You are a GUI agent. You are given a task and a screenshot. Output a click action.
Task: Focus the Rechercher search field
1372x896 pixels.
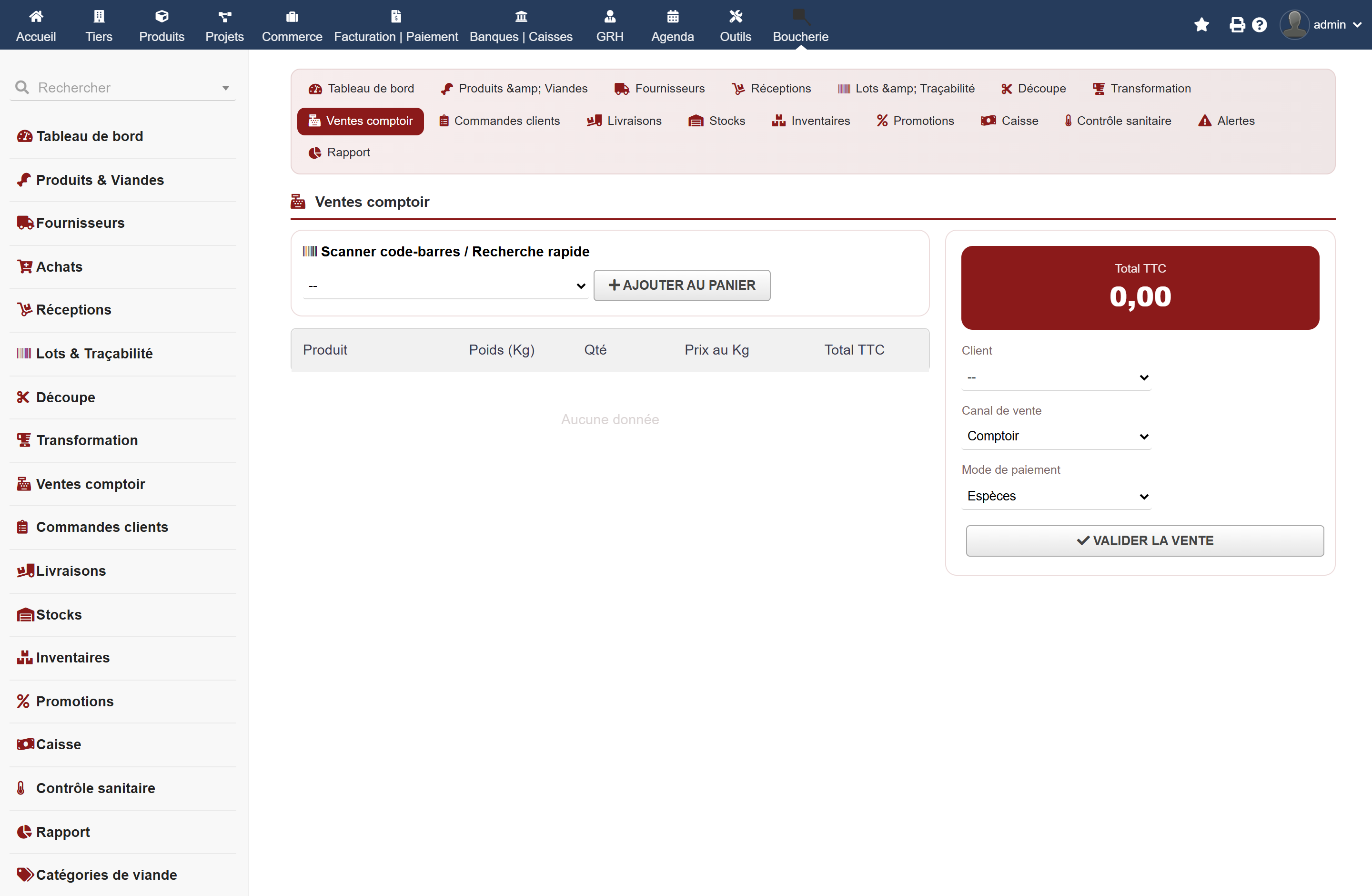123,88
